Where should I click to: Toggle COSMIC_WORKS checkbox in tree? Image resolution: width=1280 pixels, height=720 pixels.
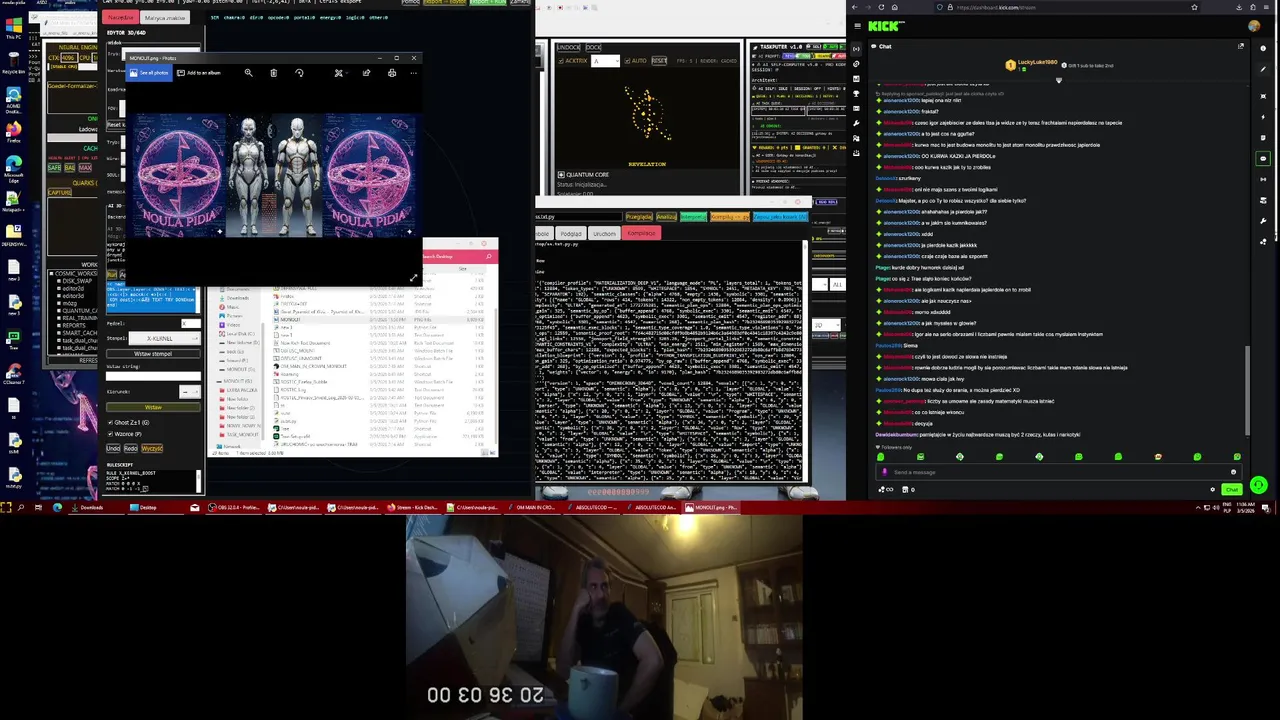[x=52, y=273]
